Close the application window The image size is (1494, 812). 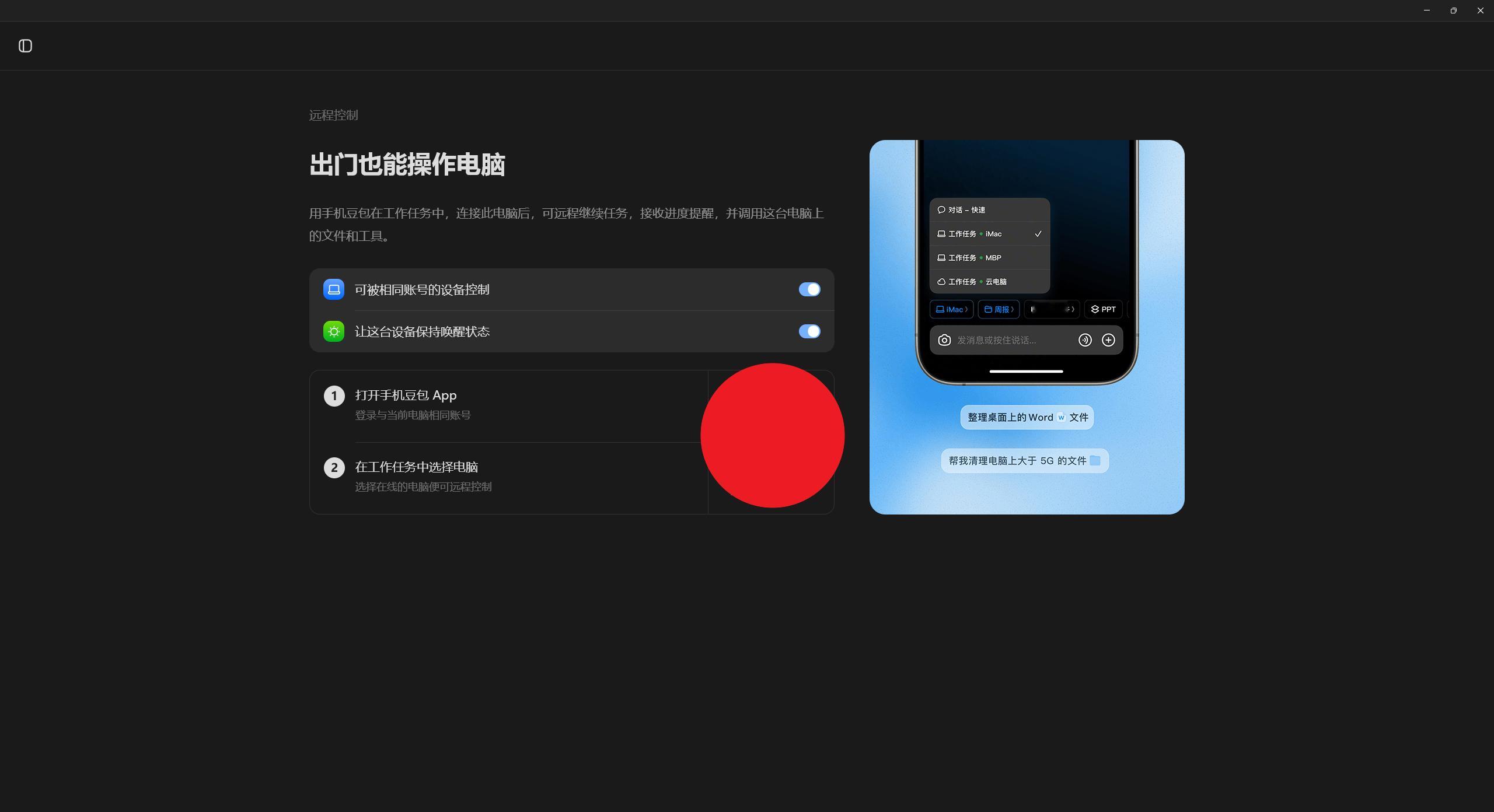pos(1481,10)
